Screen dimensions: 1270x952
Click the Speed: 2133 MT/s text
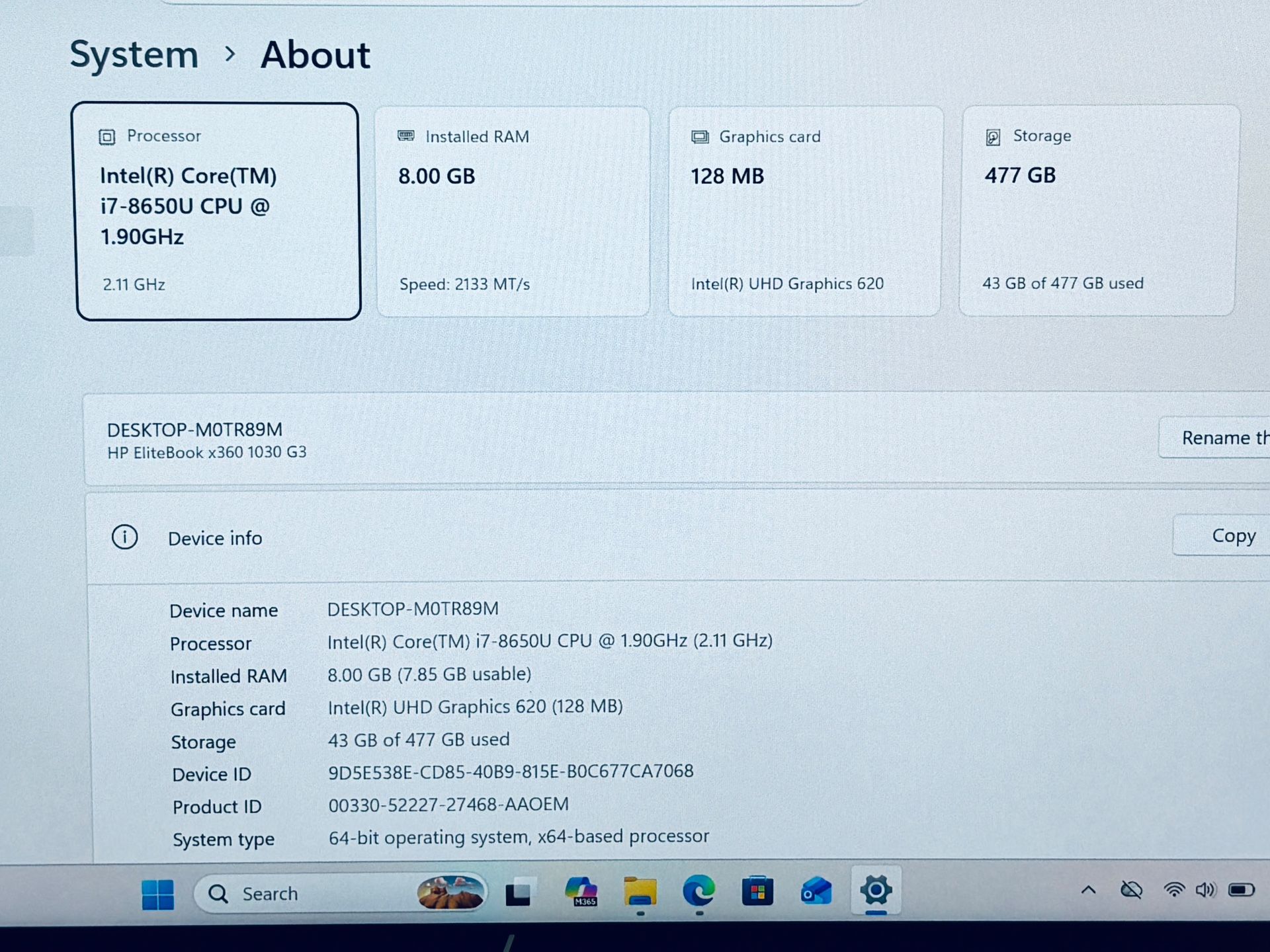click(x=464, y=284)
